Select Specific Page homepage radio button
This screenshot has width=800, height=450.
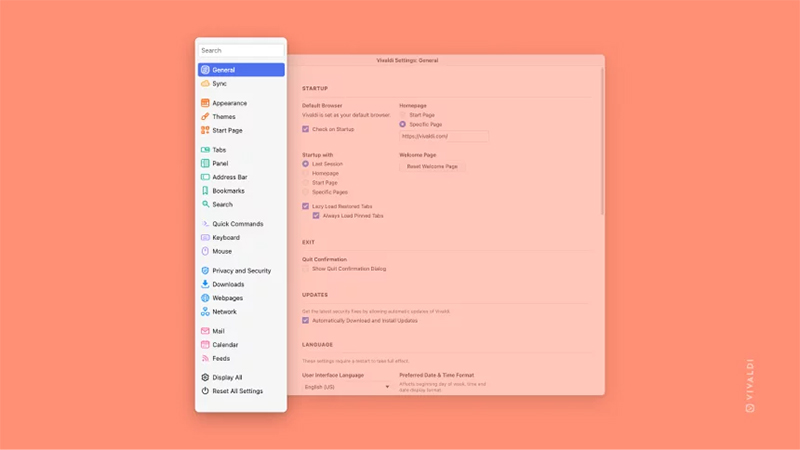(x=403, y=124)
